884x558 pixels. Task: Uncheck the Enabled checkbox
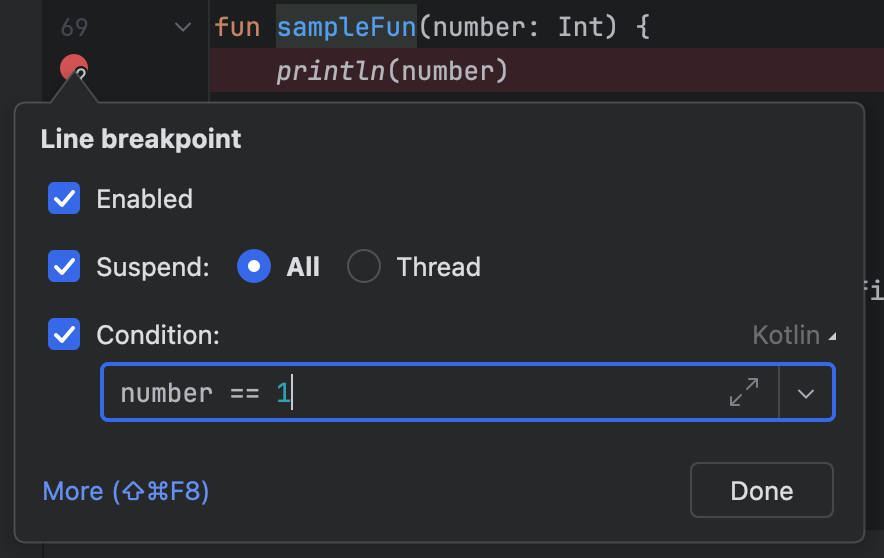[65, 199]
